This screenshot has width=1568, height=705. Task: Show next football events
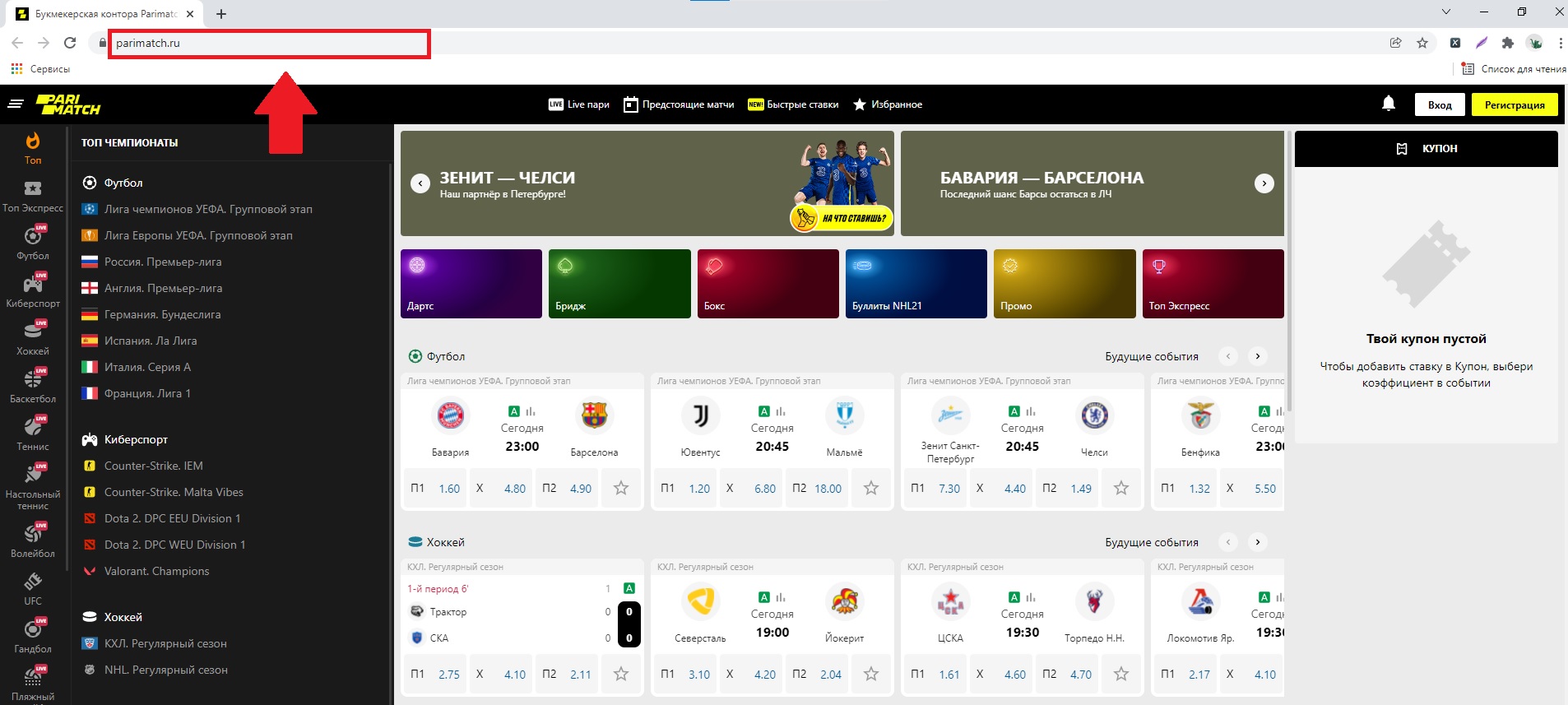click(x=1257, y=356)
